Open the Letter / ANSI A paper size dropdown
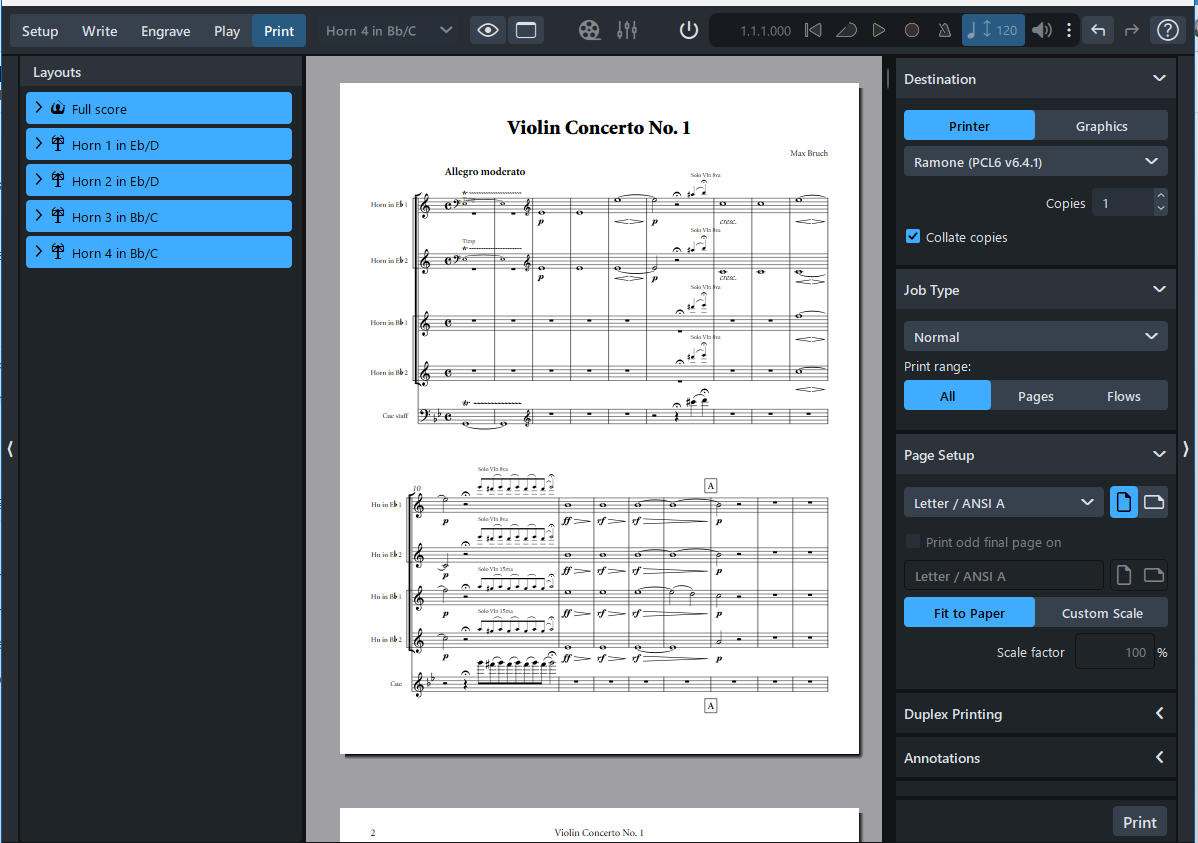1198x843 pixels. tap(1003, 502)
